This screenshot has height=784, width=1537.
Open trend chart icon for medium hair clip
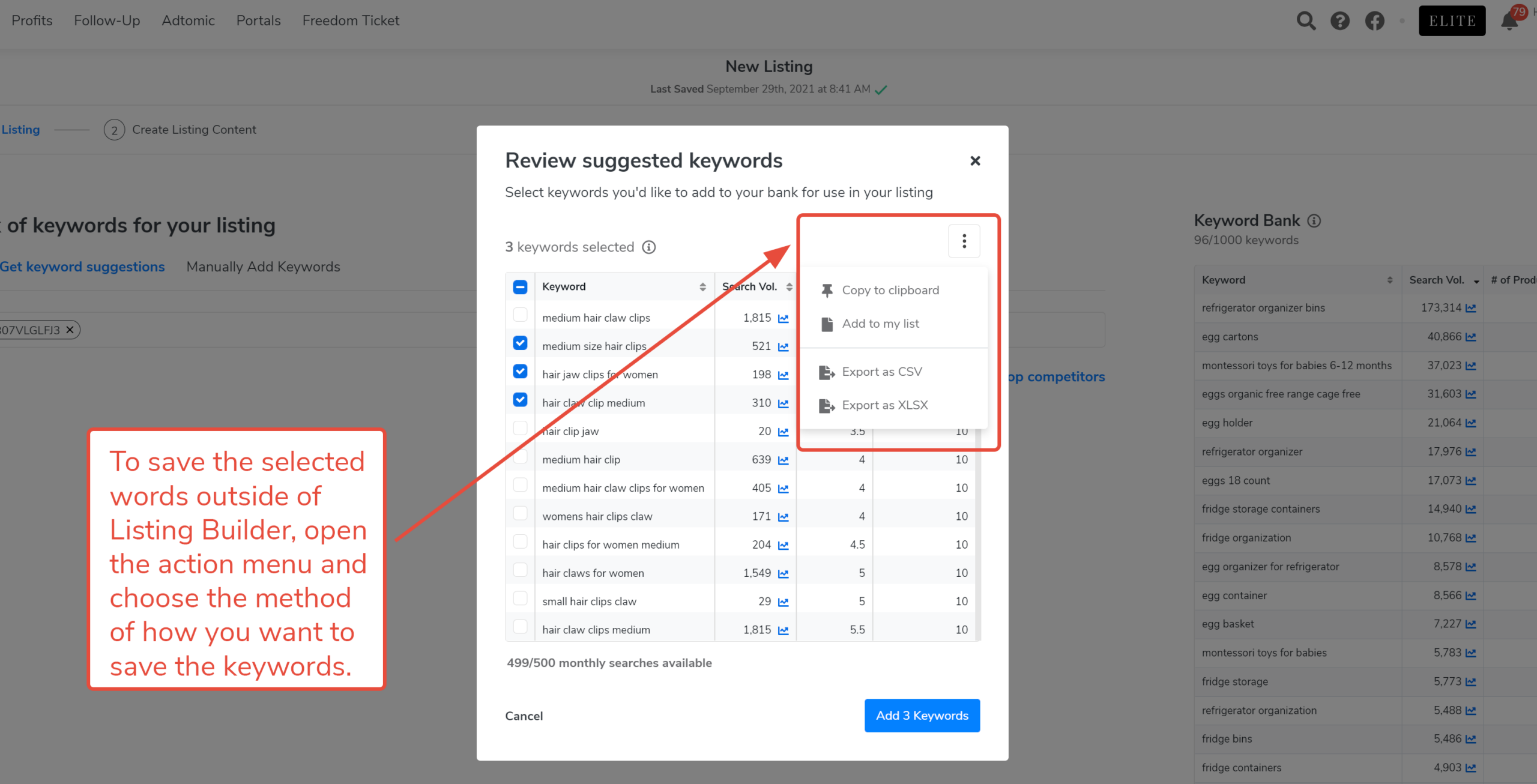[x=783, y=460]
